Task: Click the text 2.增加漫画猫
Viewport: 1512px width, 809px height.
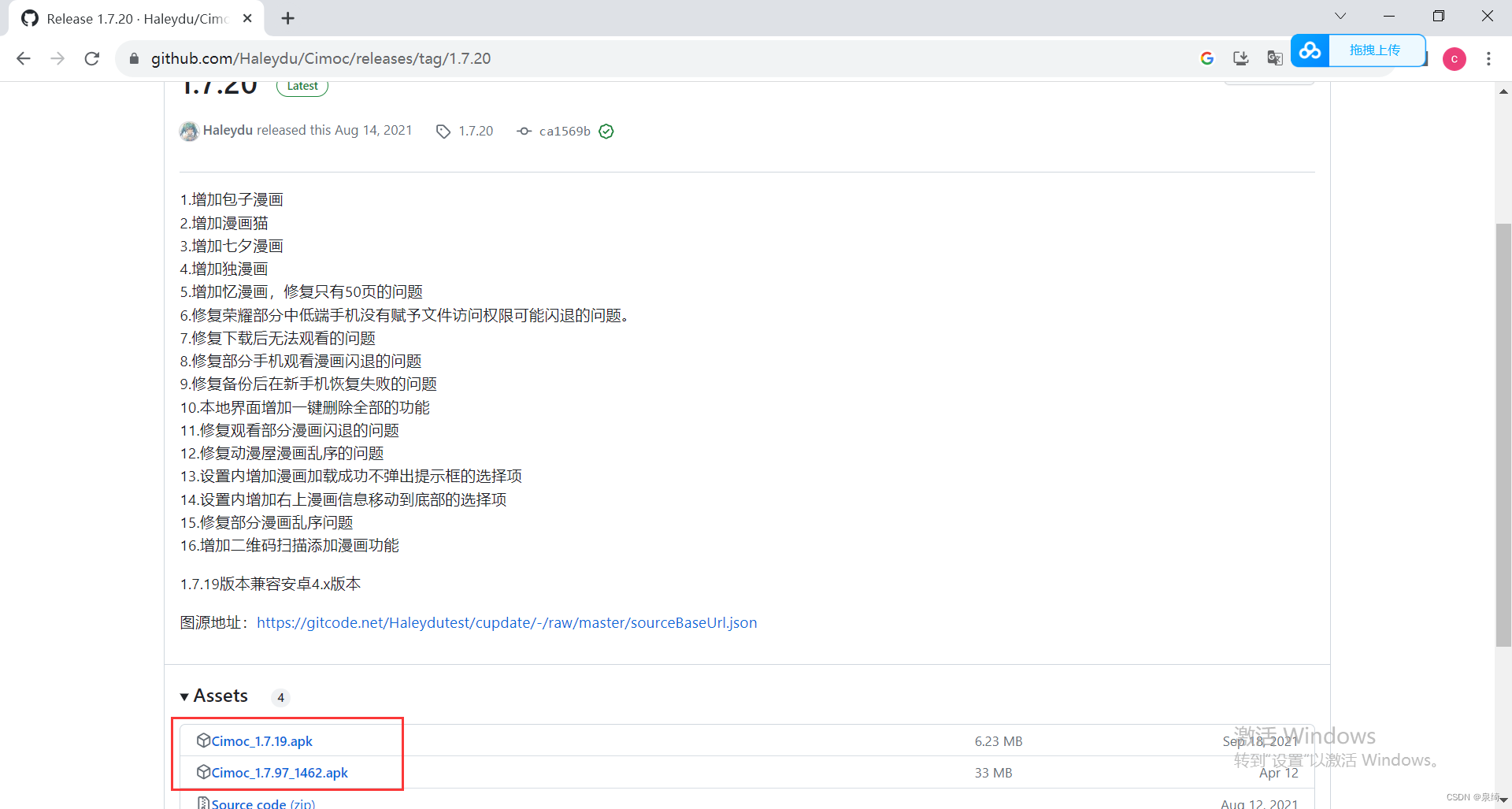Action: 224,224
